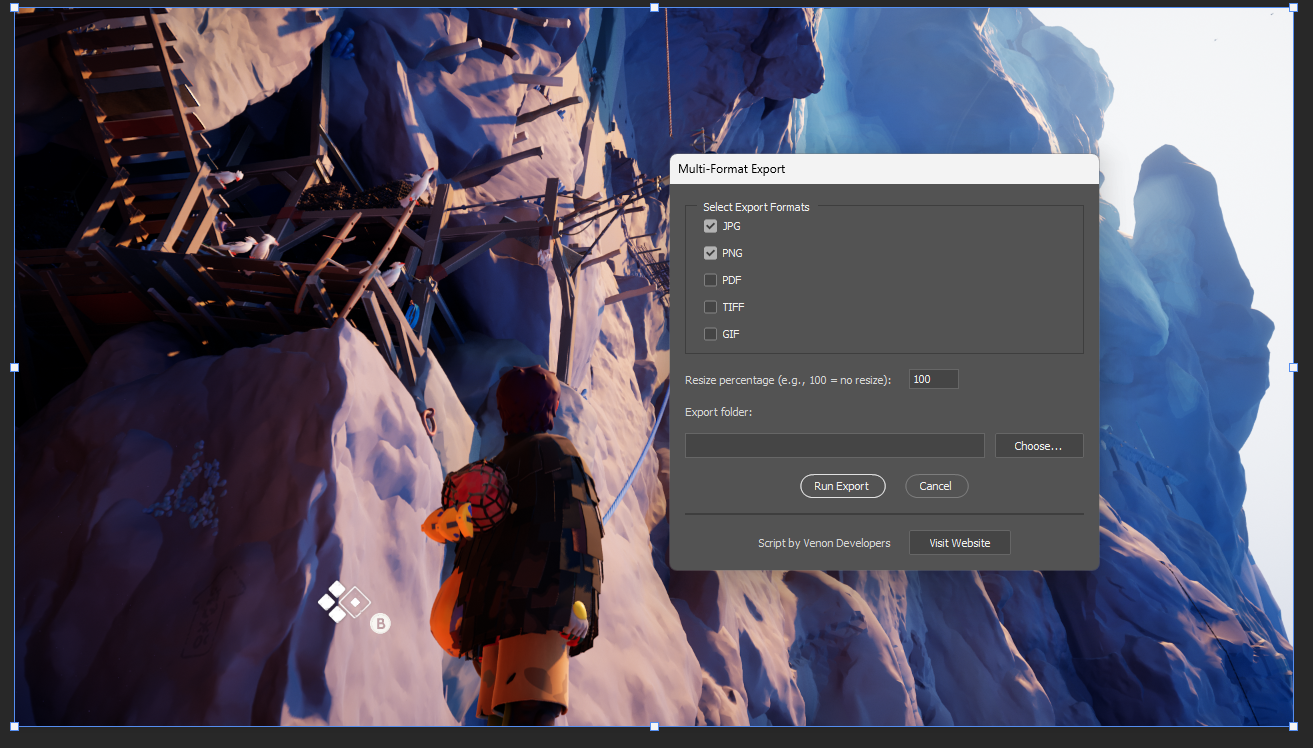
Task: Click the top-left corner transform handle
Action: click(x=14, y=8)
